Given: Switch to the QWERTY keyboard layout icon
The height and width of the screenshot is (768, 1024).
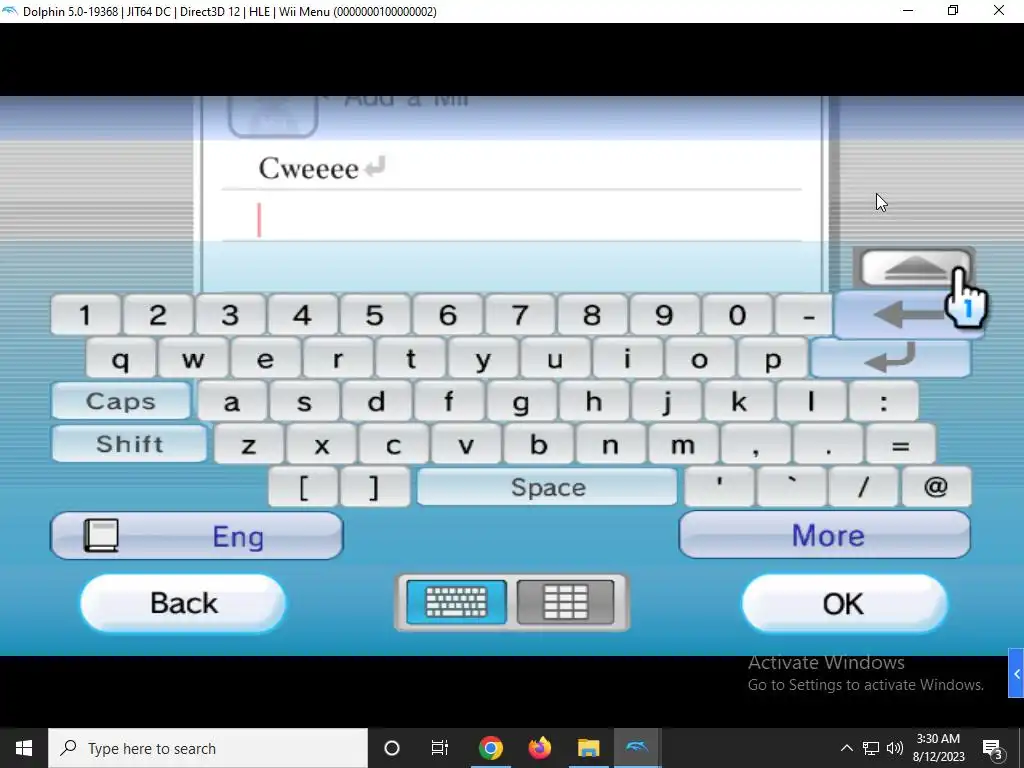Looking at the screenshot, I should coord(456,601).
